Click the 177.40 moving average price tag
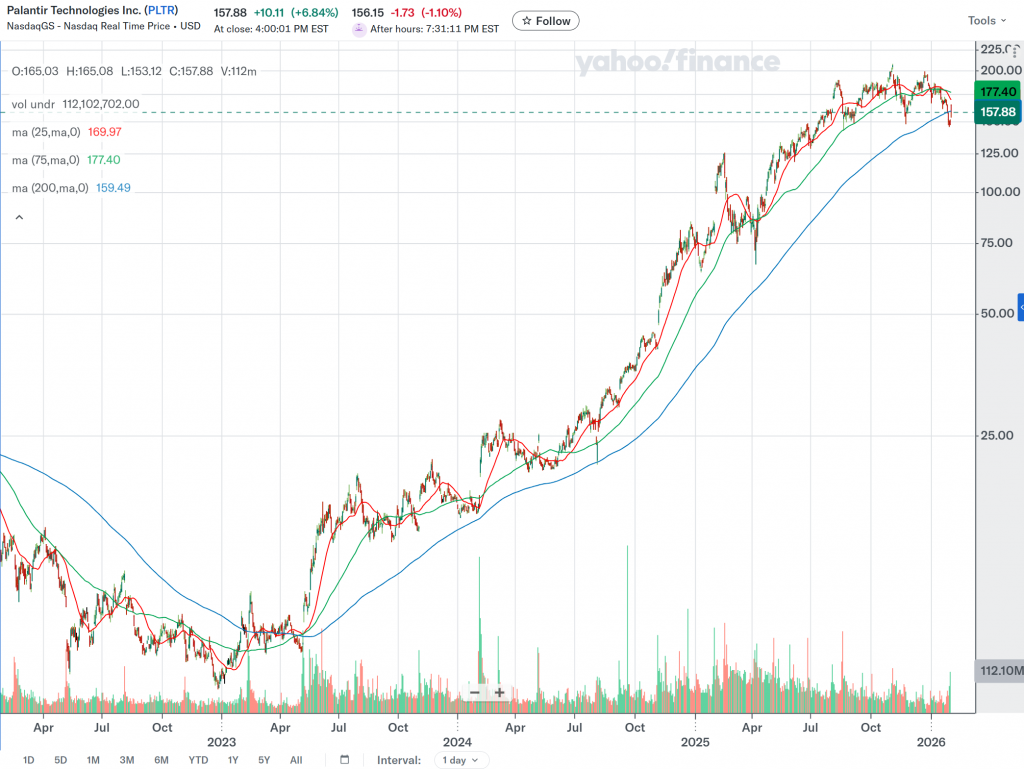 [x=998, y=91]
